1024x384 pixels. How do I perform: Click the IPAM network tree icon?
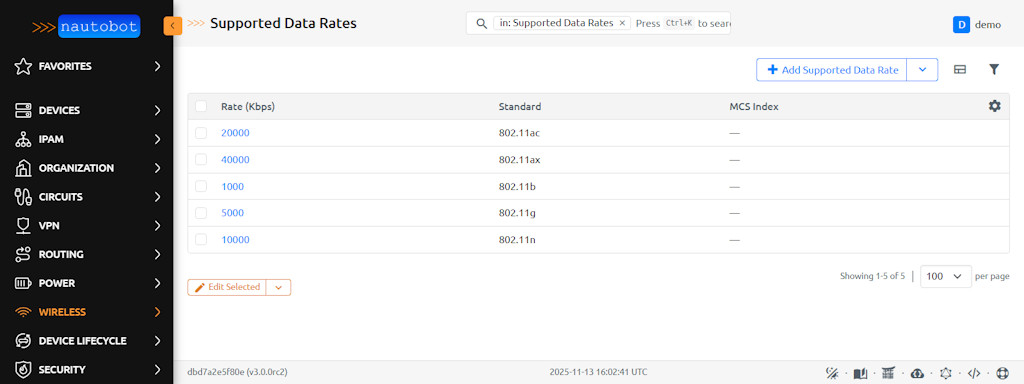click(23, 139)
